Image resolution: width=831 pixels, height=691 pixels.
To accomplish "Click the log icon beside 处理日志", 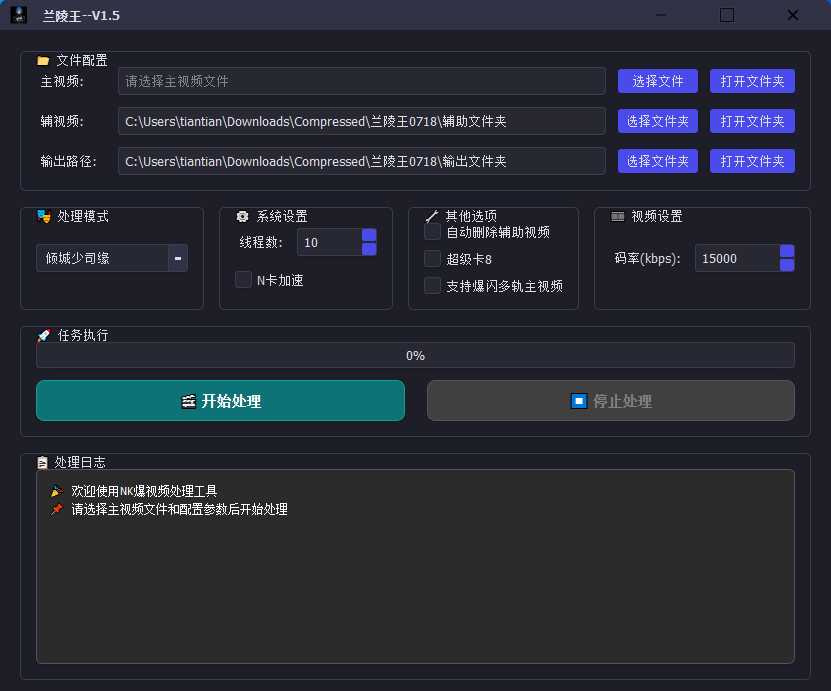I will [42, 462].
